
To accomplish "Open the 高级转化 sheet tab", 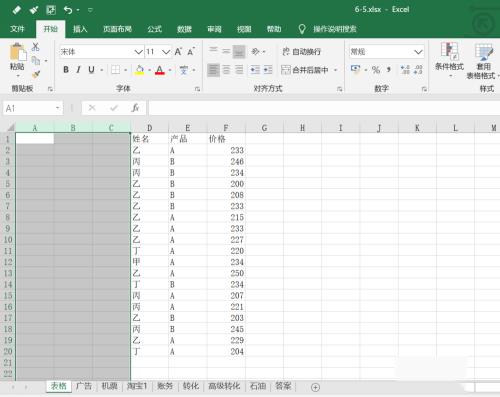I will tap(224, 386).
